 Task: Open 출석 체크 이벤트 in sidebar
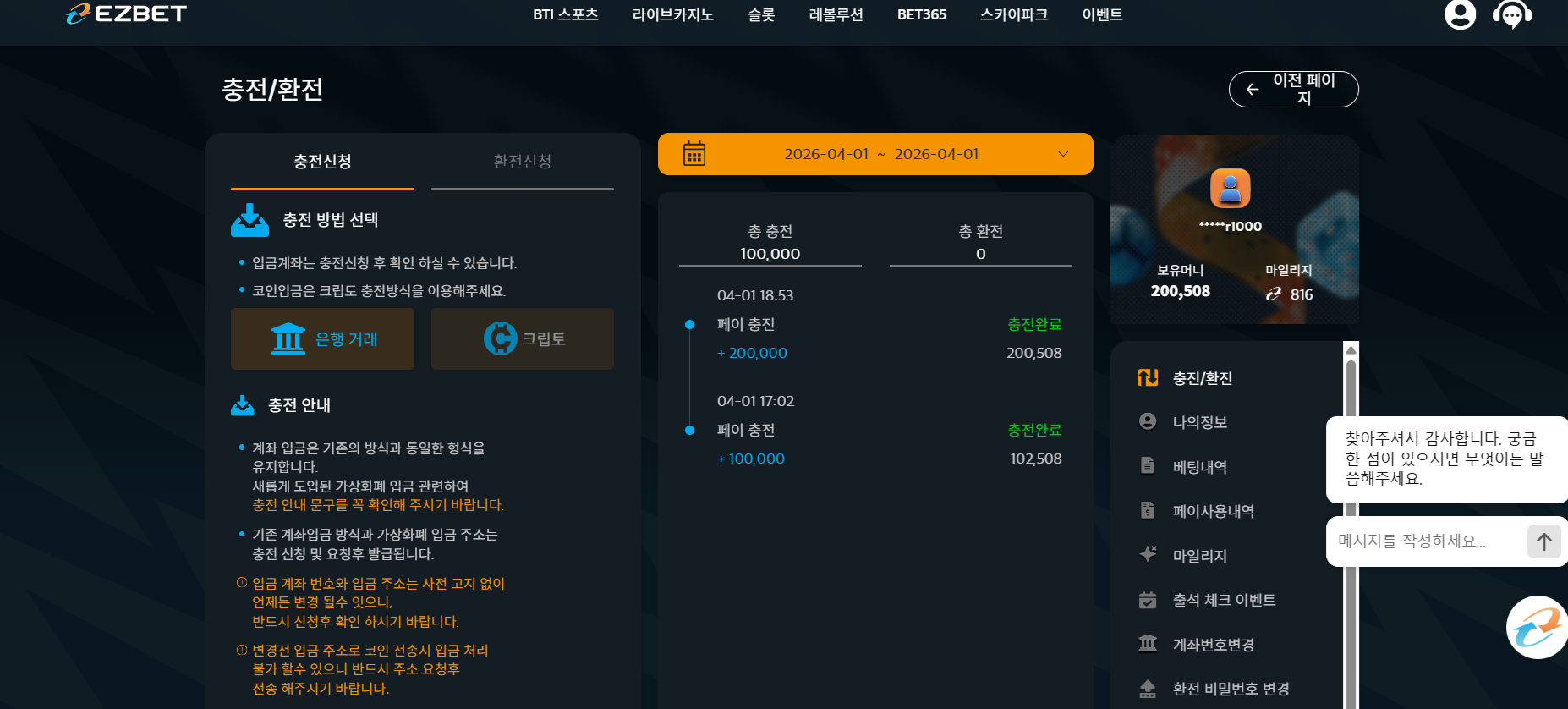(1224, 600)
